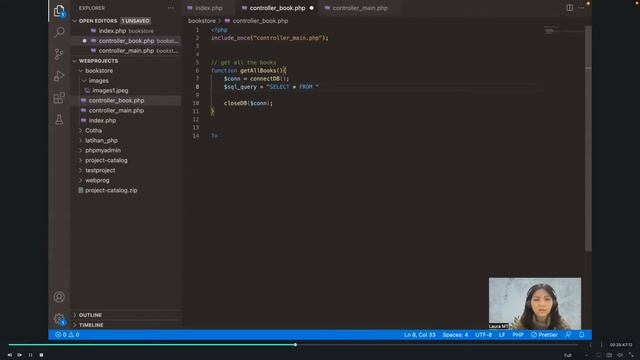Split the editor to the right

tap(569, 8)
